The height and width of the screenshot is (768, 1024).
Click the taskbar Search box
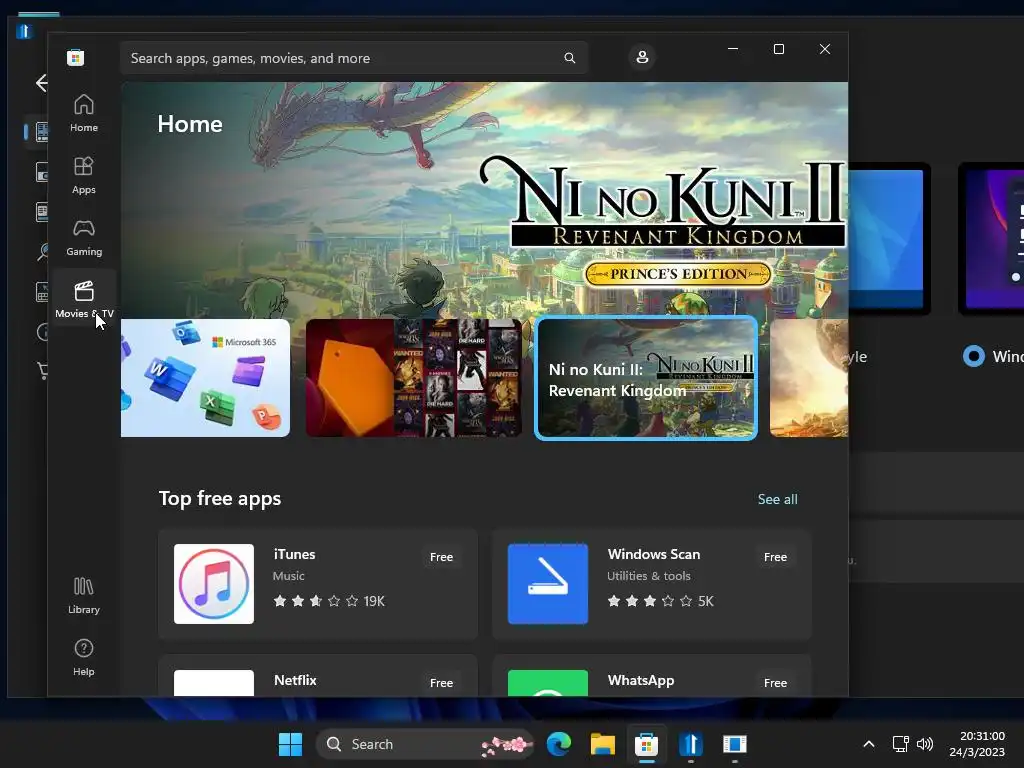click(426, 744)
